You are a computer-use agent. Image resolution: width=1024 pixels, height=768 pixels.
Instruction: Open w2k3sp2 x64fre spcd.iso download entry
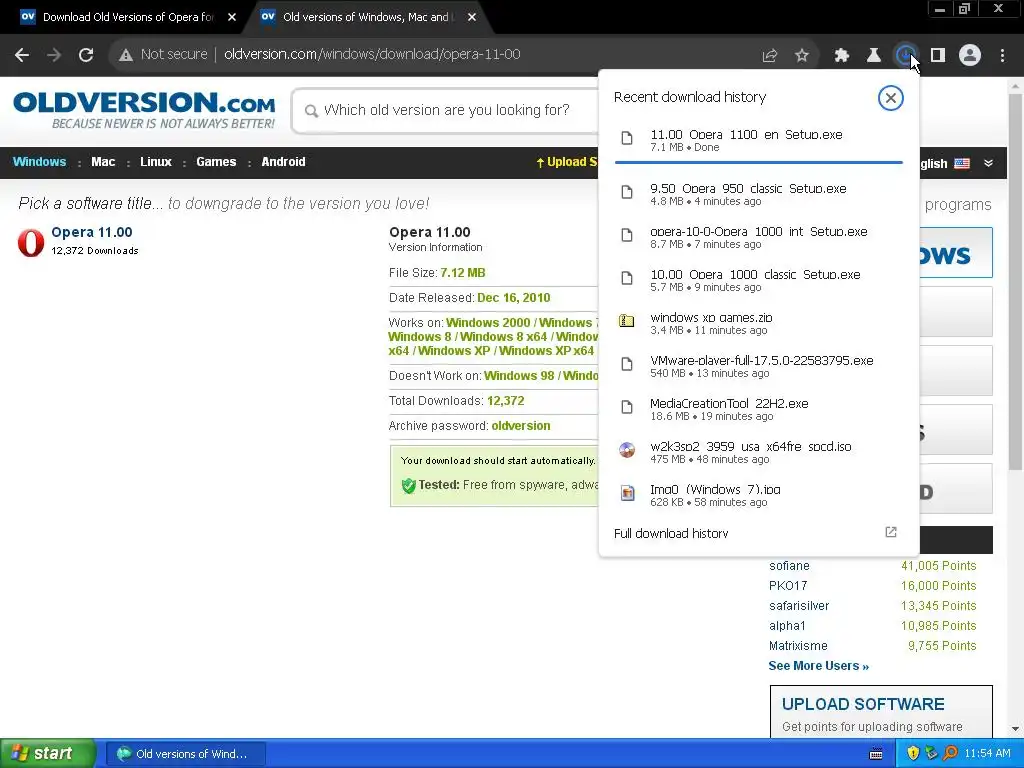(x=758, y=452)
